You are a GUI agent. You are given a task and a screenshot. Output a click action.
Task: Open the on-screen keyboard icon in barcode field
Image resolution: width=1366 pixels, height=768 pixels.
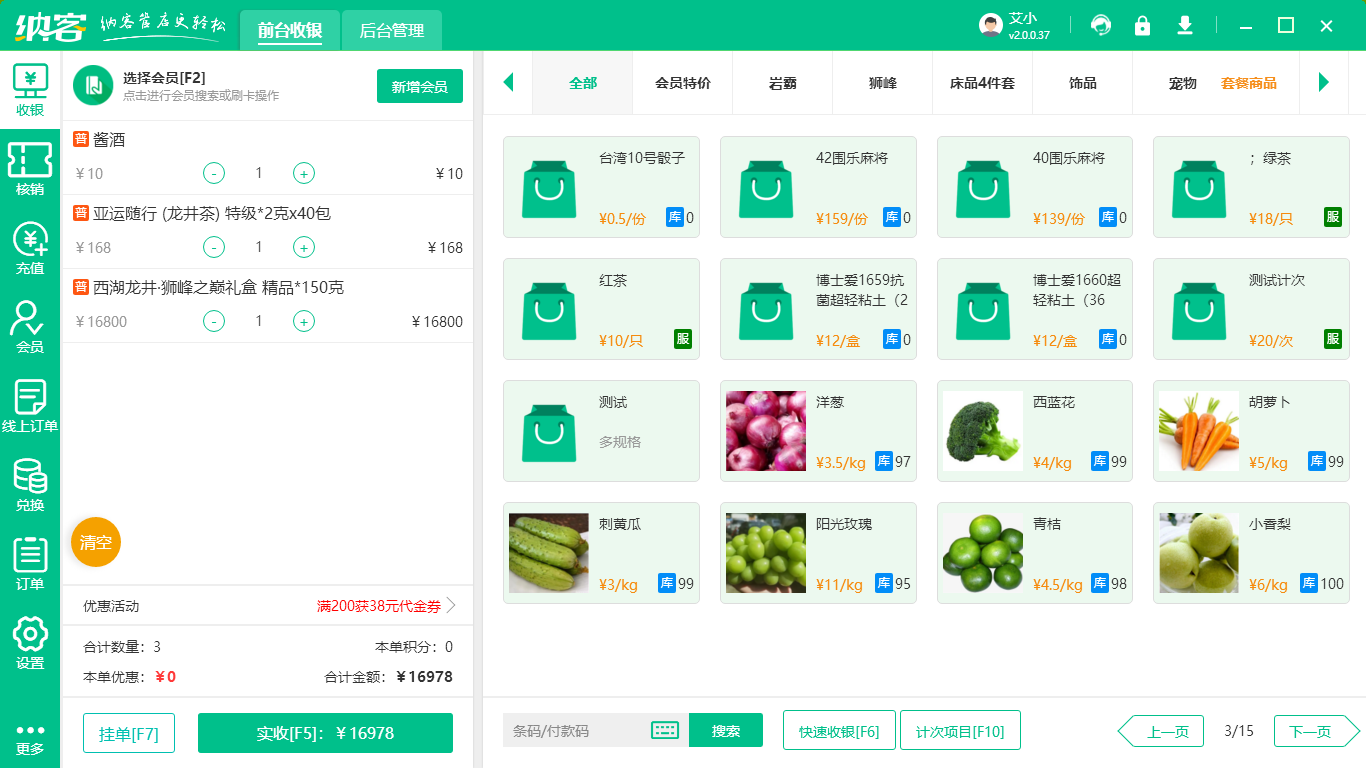tap(665, 730)
